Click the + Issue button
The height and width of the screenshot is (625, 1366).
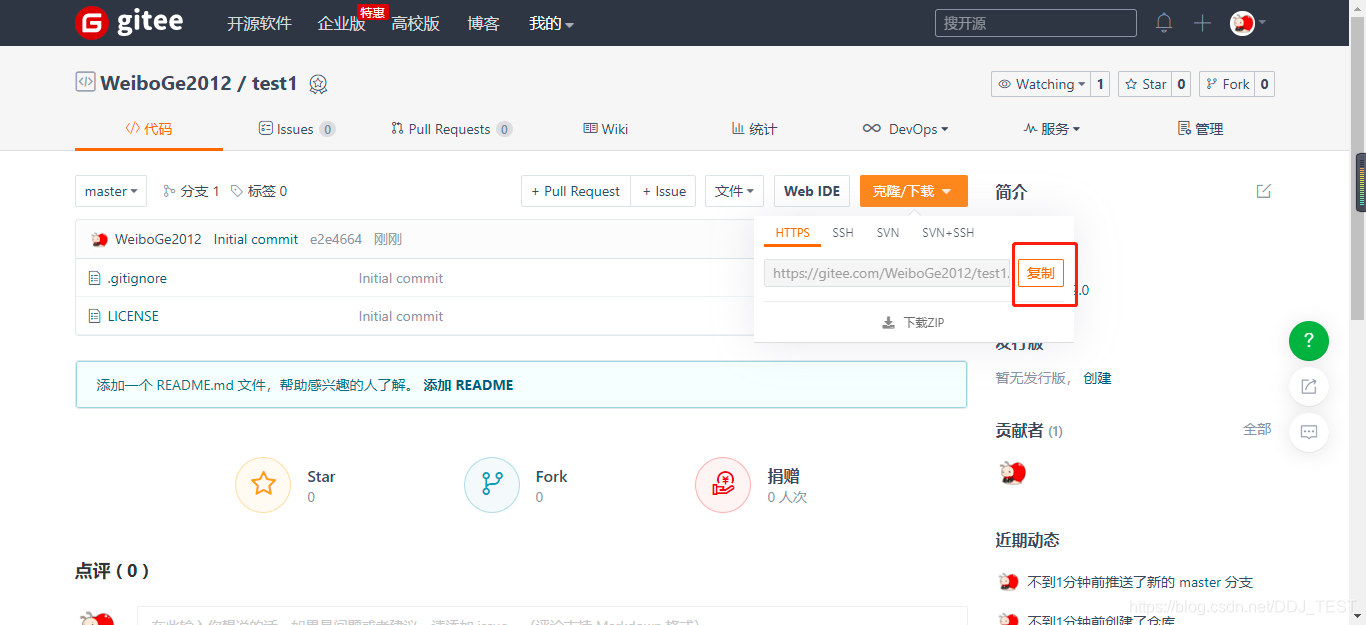point(664,191)
